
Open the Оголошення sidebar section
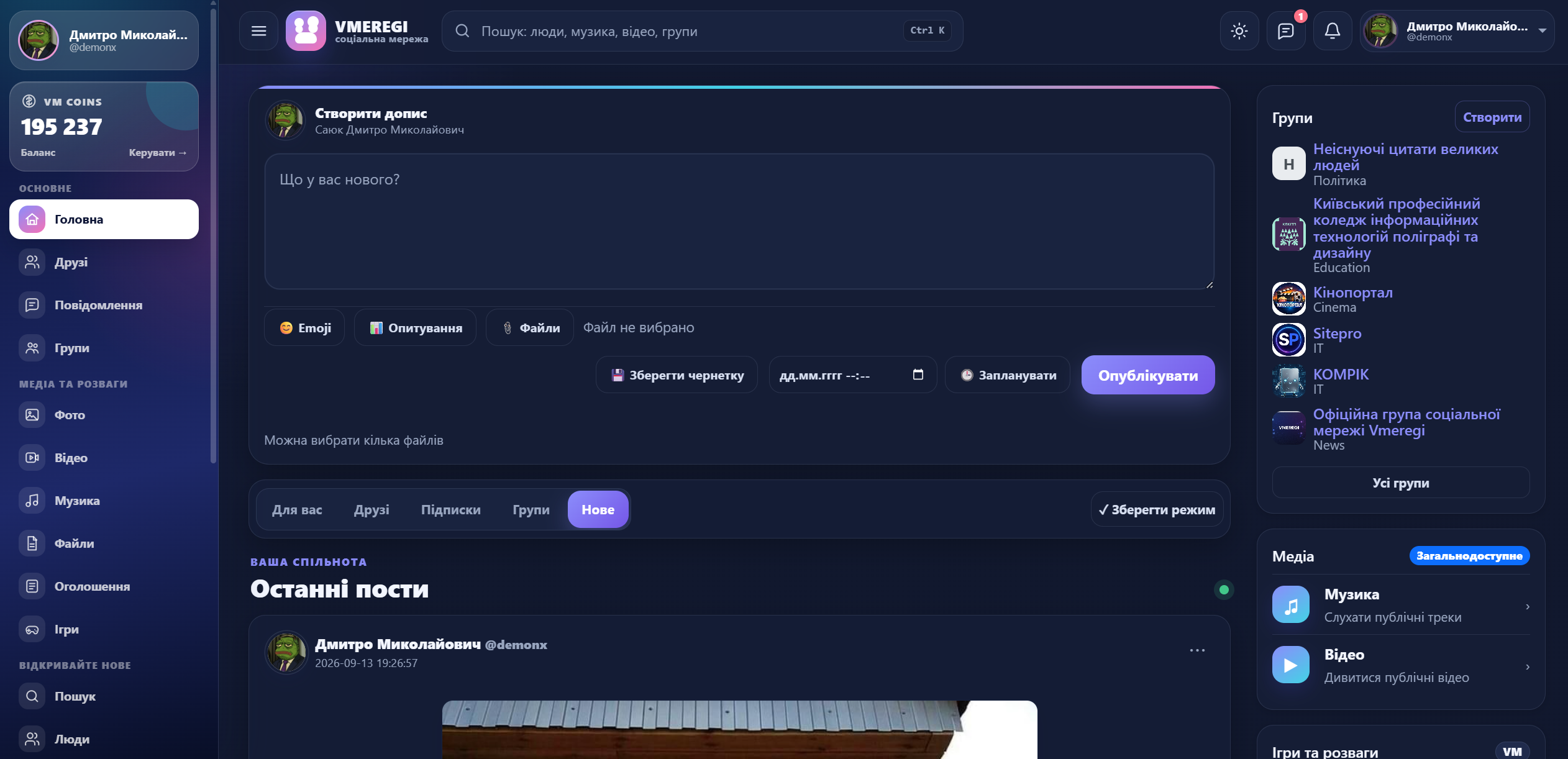pos(104,586)
